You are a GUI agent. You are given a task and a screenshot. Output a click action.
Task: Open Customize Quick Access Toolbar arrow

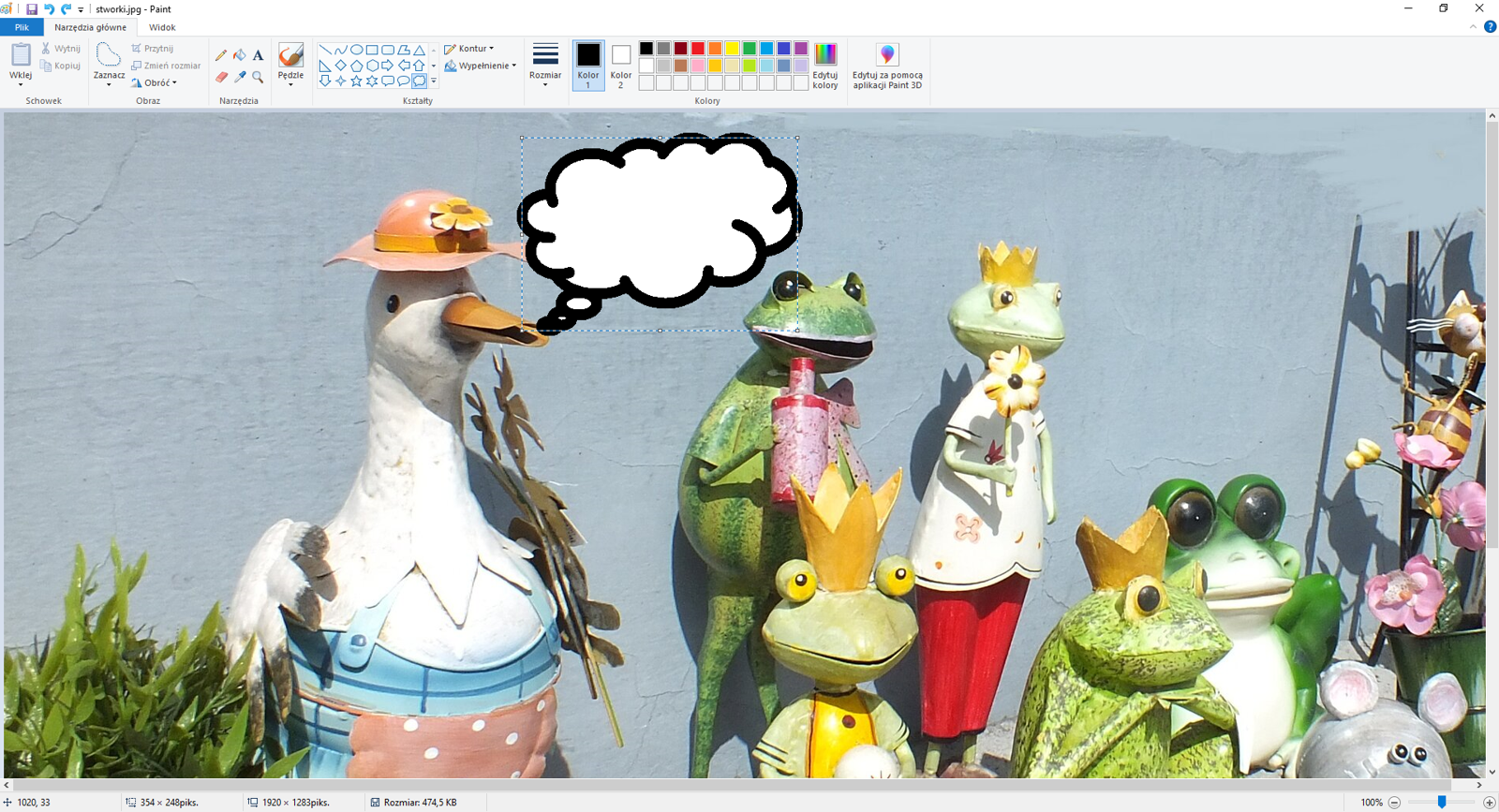pyautogui.click(x=81, y=10)
